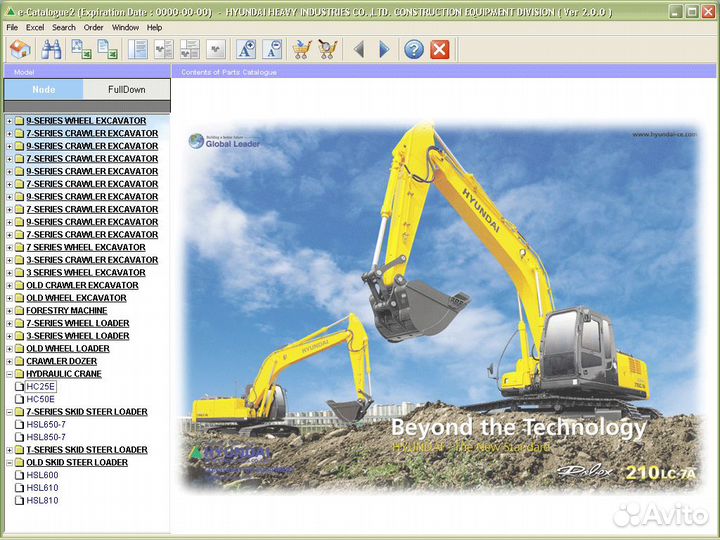Click the HC25E document icon
720x540 pixels.
click(19, 387)
